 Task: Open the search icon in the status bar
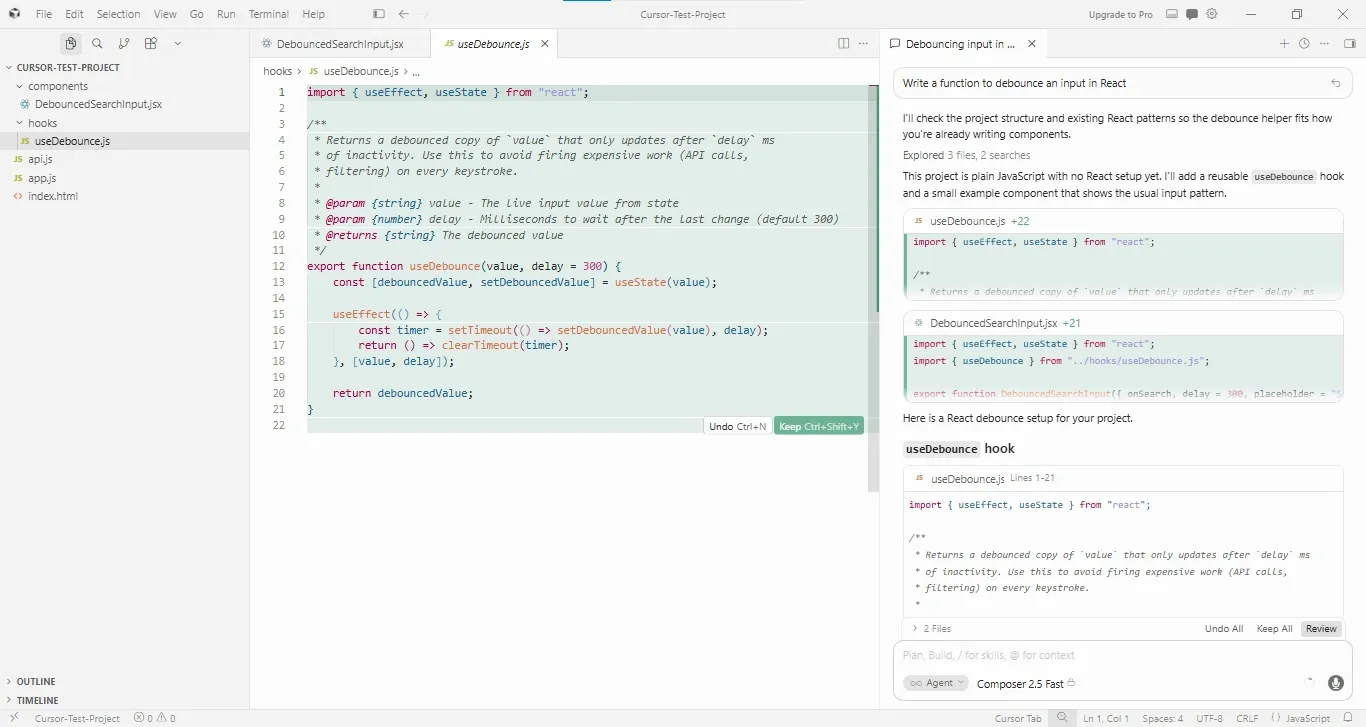coord(1062,718)
